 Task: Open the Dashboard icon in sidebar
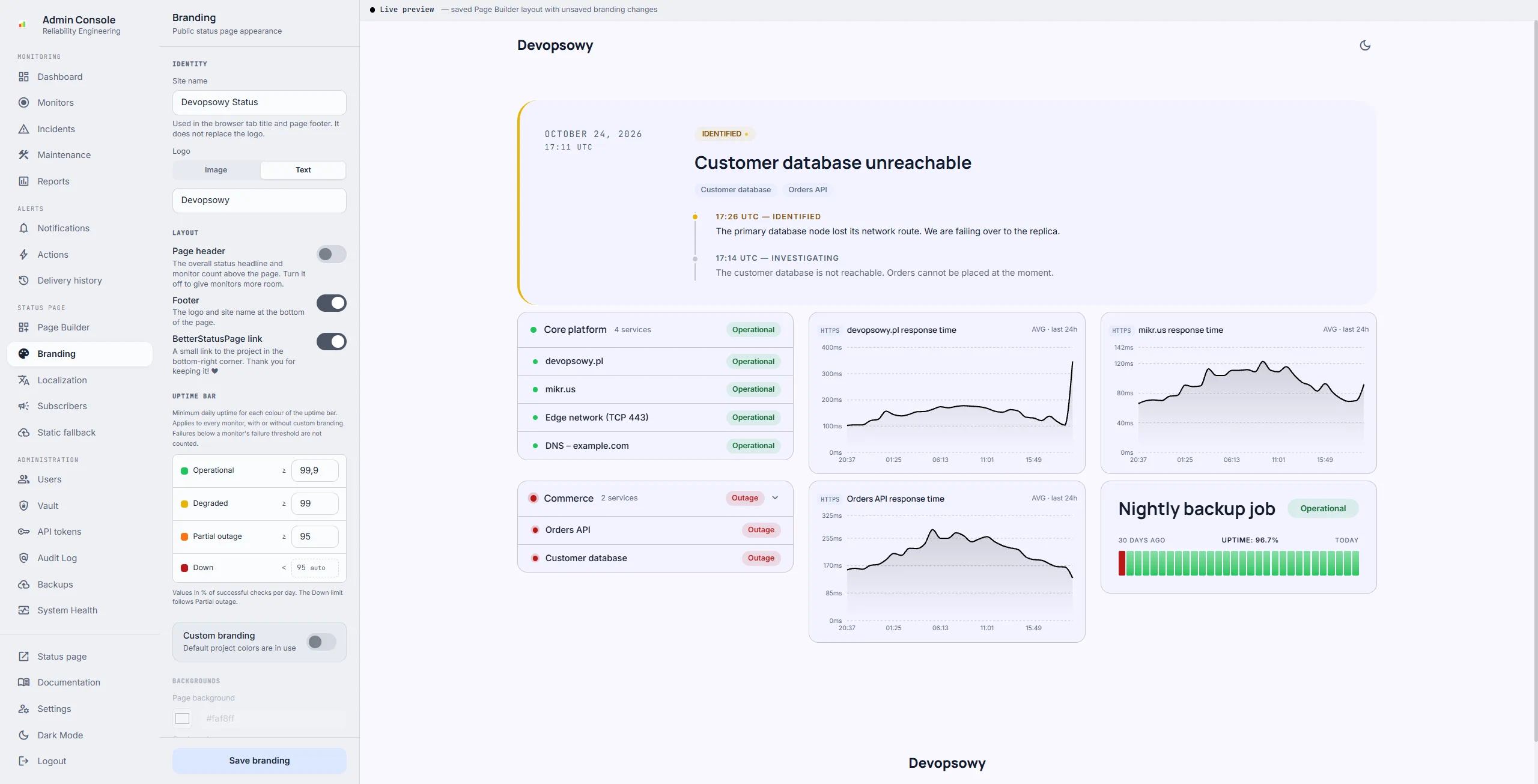pyautogui.click(x=23, y=77)
